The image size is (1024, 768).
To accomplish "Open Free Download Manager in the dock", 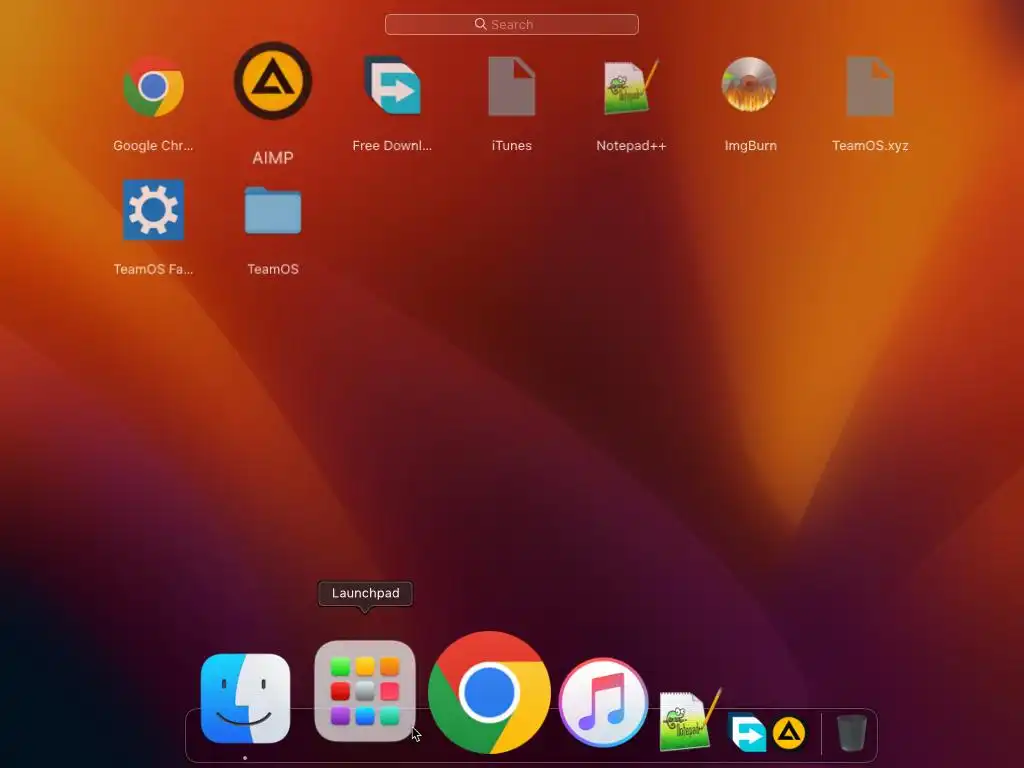I will pyautogui.click(x=747, y=732).
